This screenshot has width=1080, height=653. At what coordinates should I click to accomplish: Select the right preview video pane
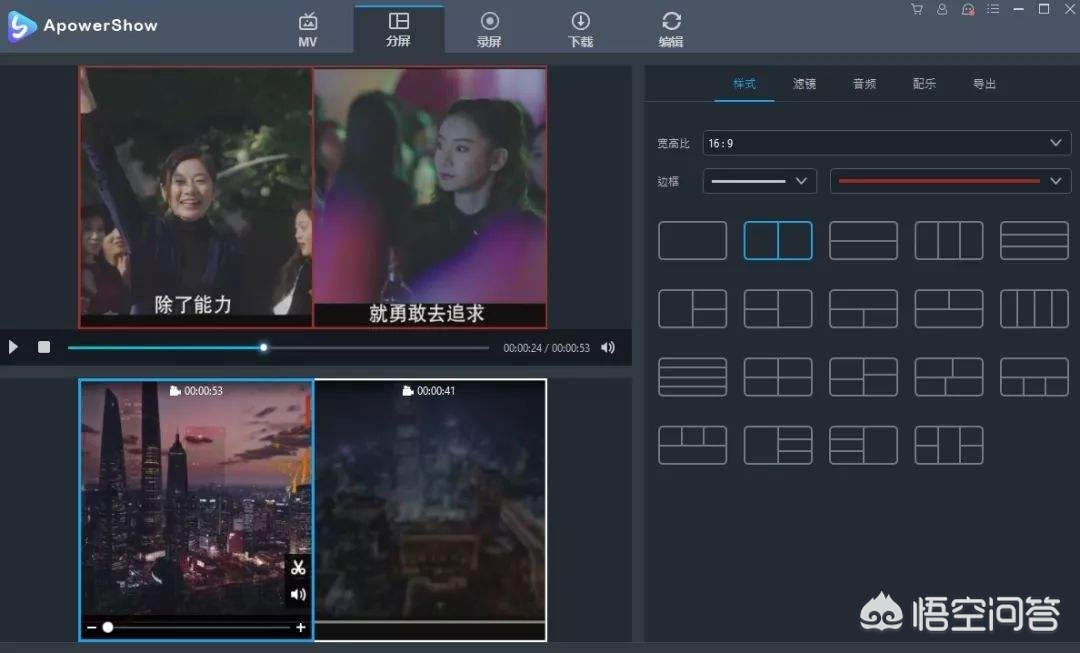click(430, 197)
